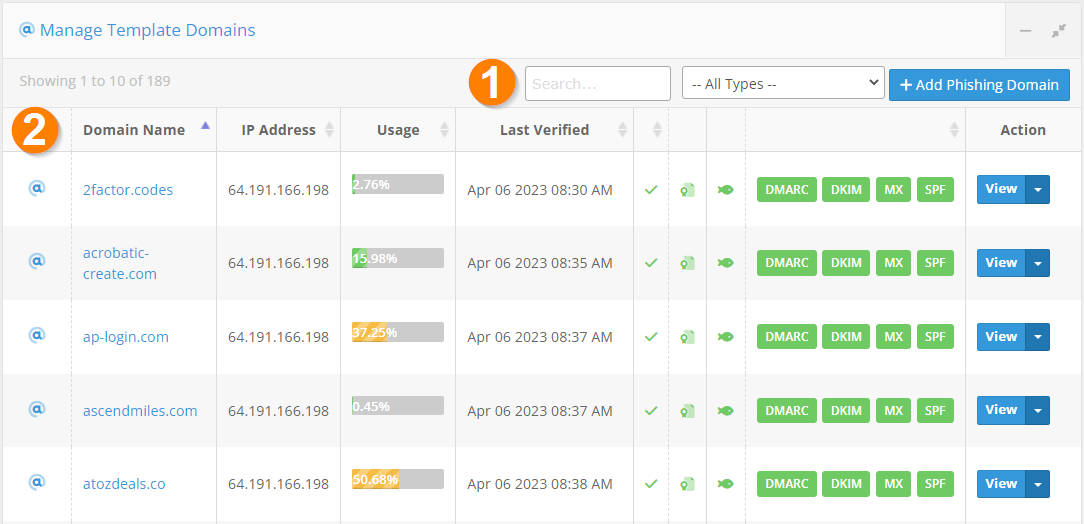
Task: Click the fish icon in 2factor.codes row
Action: (x=726, y=189)
